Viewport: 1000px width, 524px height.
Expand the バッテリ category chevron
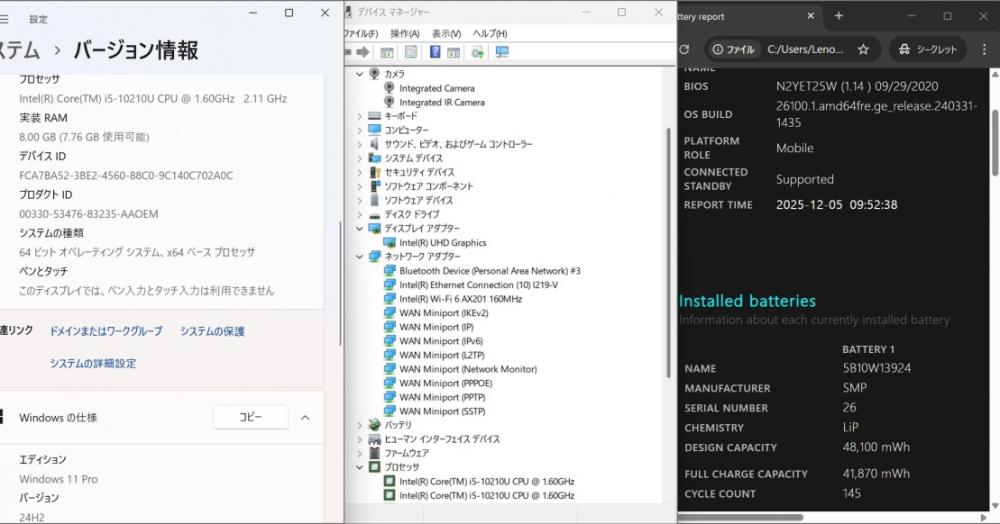[x=360, y=425]
